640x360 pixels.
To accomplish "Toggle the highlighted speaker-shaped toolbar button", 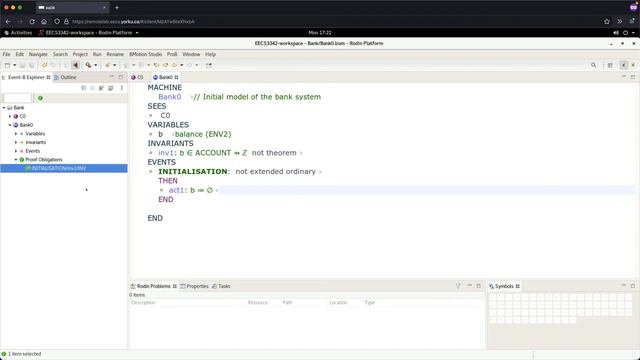I will click(x=76, y=65).
